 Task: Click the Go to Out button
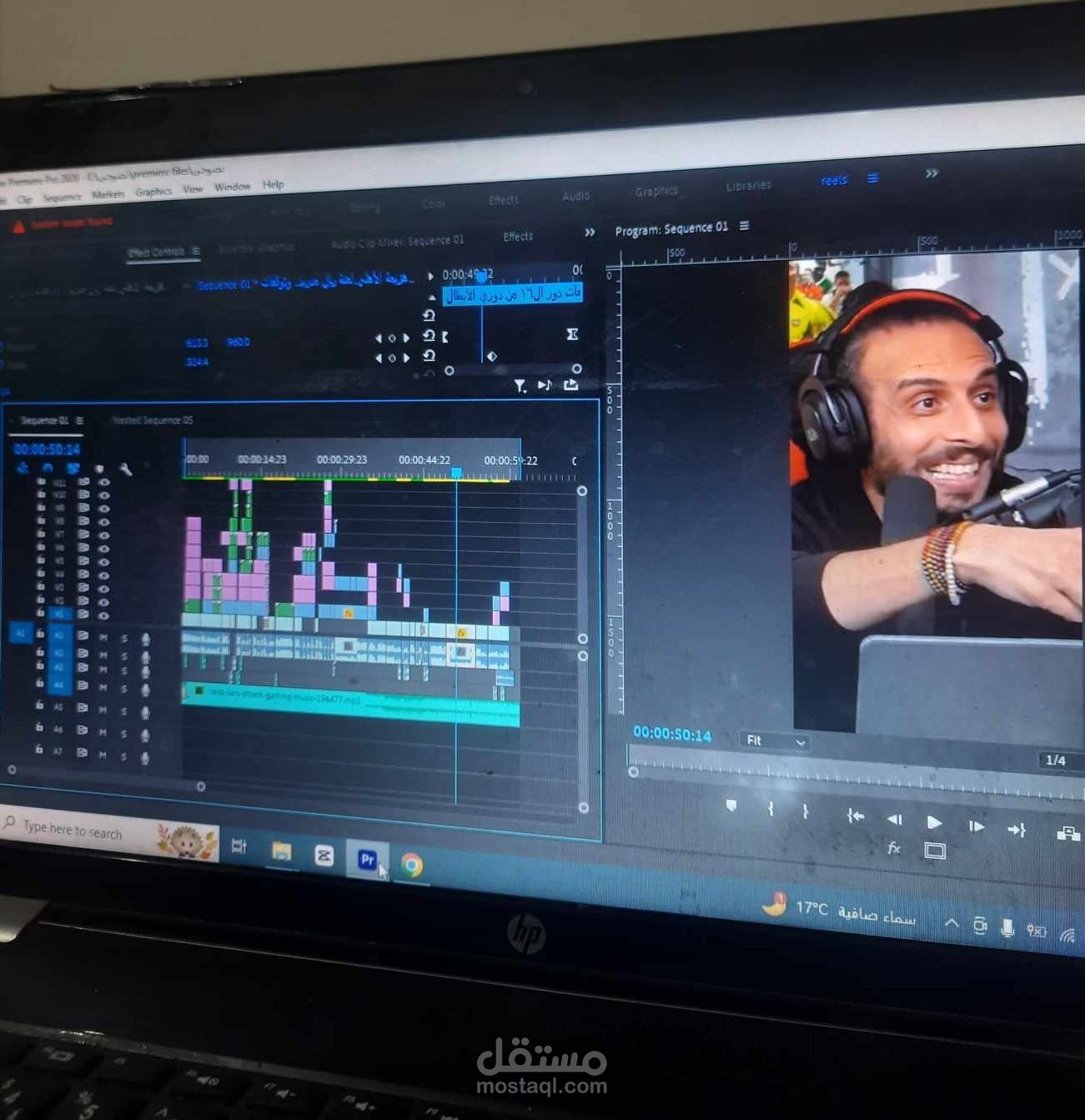1017,830
